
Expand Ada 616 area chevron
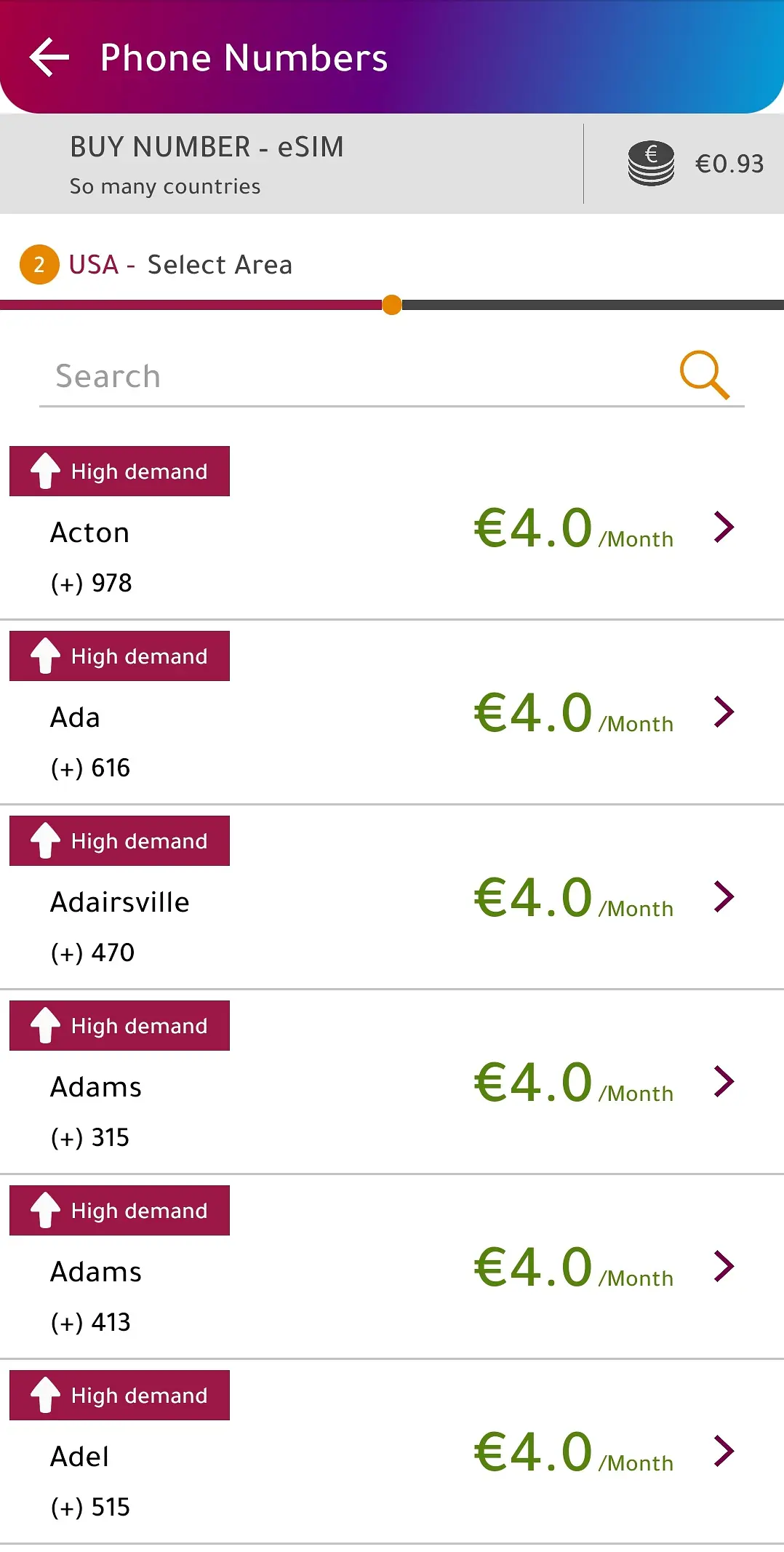724,712
